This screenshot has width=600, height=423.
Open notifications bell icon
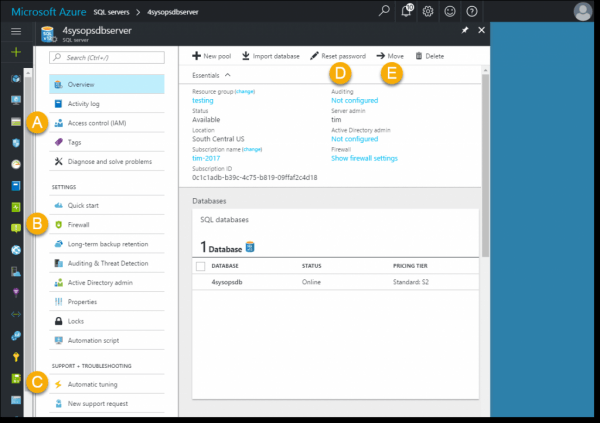tap(407, 11)
